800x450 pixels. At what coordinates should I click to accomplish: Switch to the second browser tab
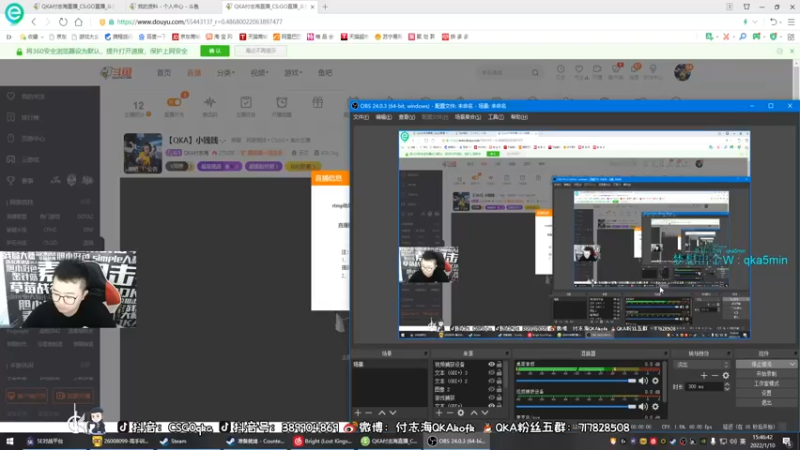tap(168, 7)
